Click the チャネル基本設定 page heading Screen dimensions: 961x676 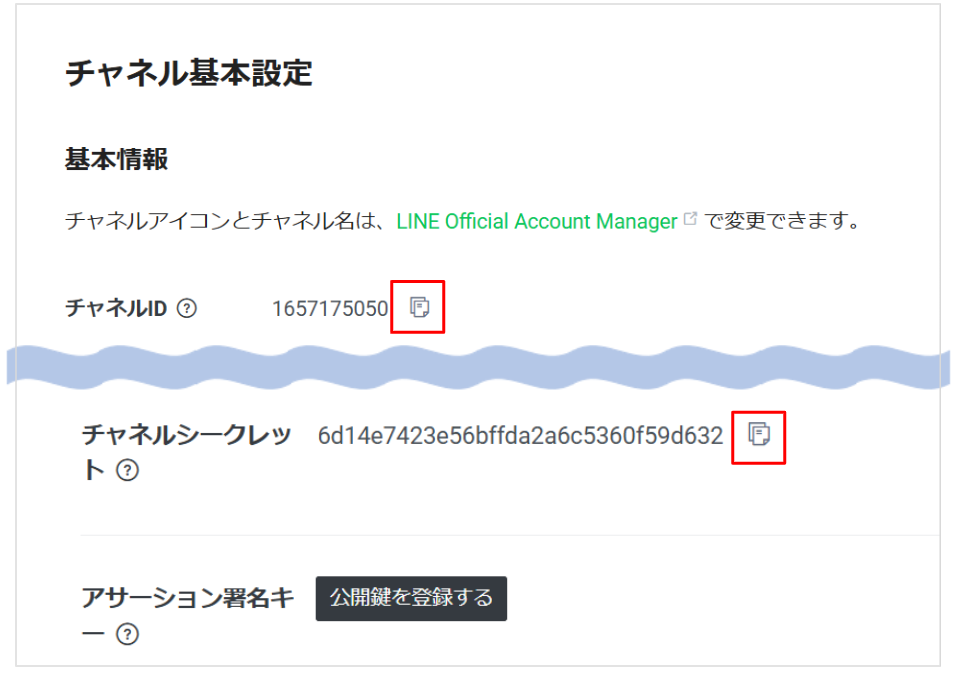[x=188, y=74]
